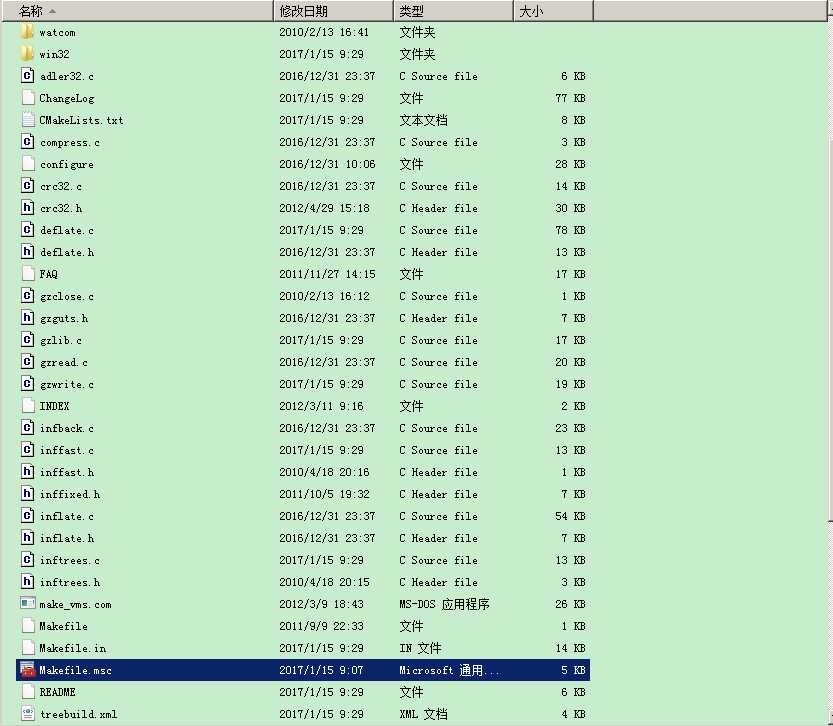Select the file name Makefile.in
833x726 pixels.
click(x=73, y=648)
